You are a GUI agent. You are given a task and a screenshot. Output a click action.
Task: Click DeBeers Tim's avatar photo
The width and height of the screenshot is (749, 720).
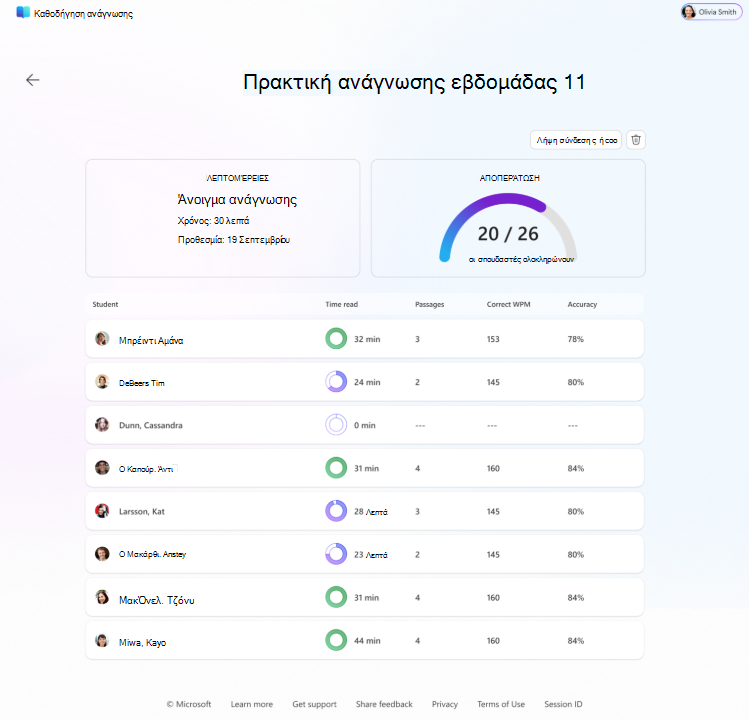(x=102, y=382)
